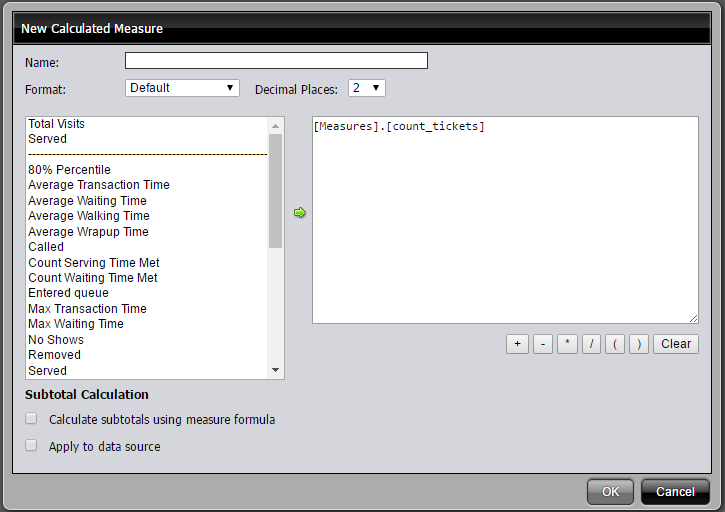The height and width of the screenshot is (512, 725).
Task: Check the Apply to data source box
Action: (32, 446)
